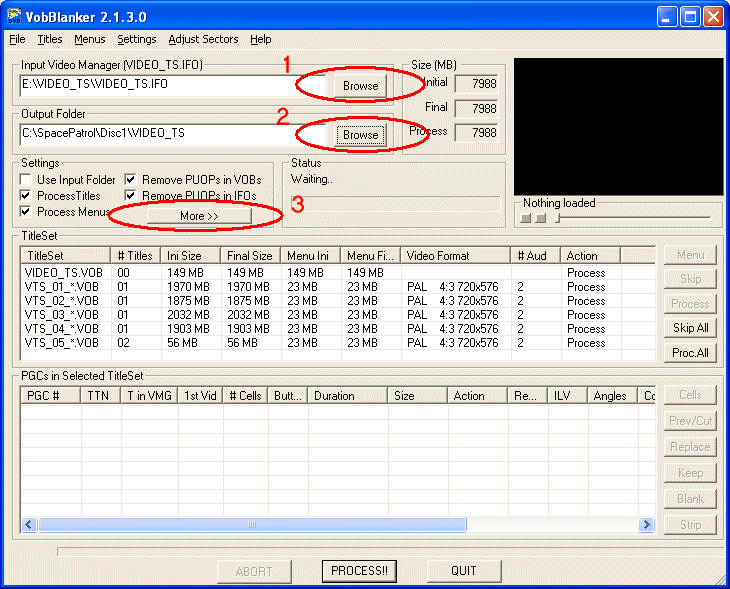Sort by Ini Size column header
The image size is (730, 589).
[x=190, y=256]
